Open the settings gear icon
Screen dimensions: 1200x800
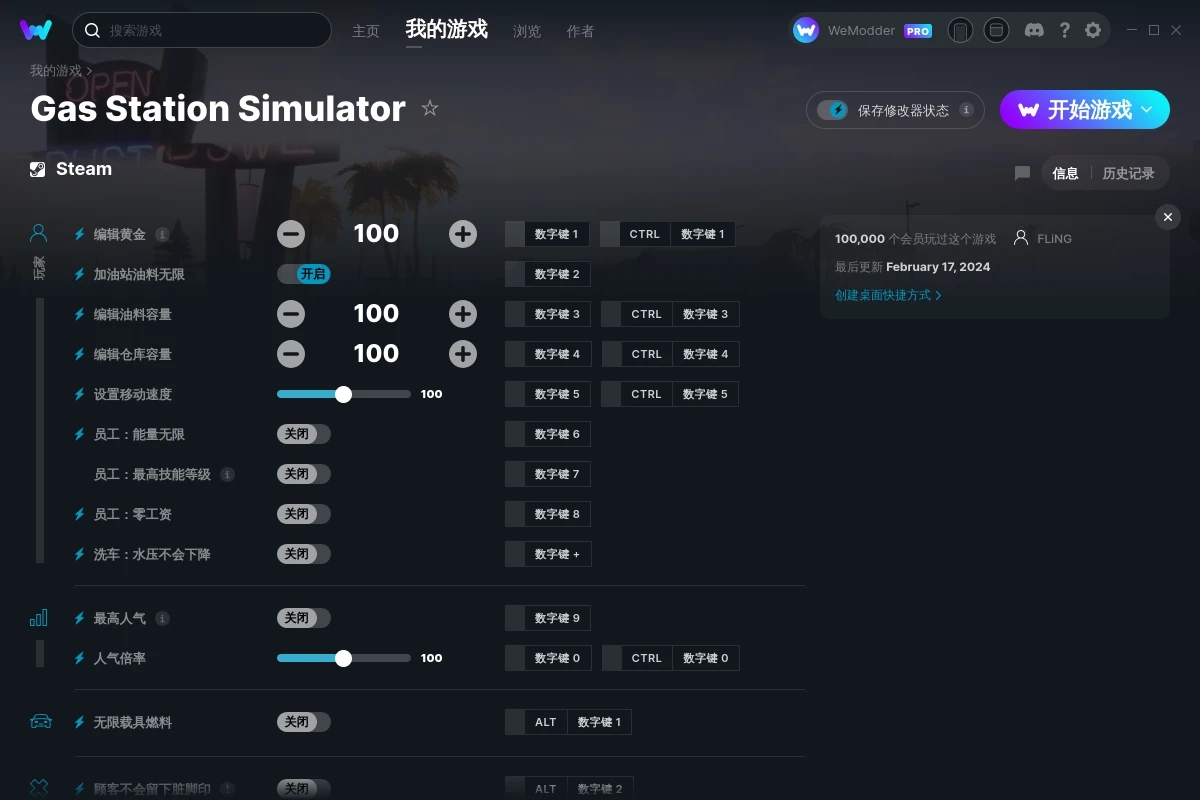coord(1093,30)
